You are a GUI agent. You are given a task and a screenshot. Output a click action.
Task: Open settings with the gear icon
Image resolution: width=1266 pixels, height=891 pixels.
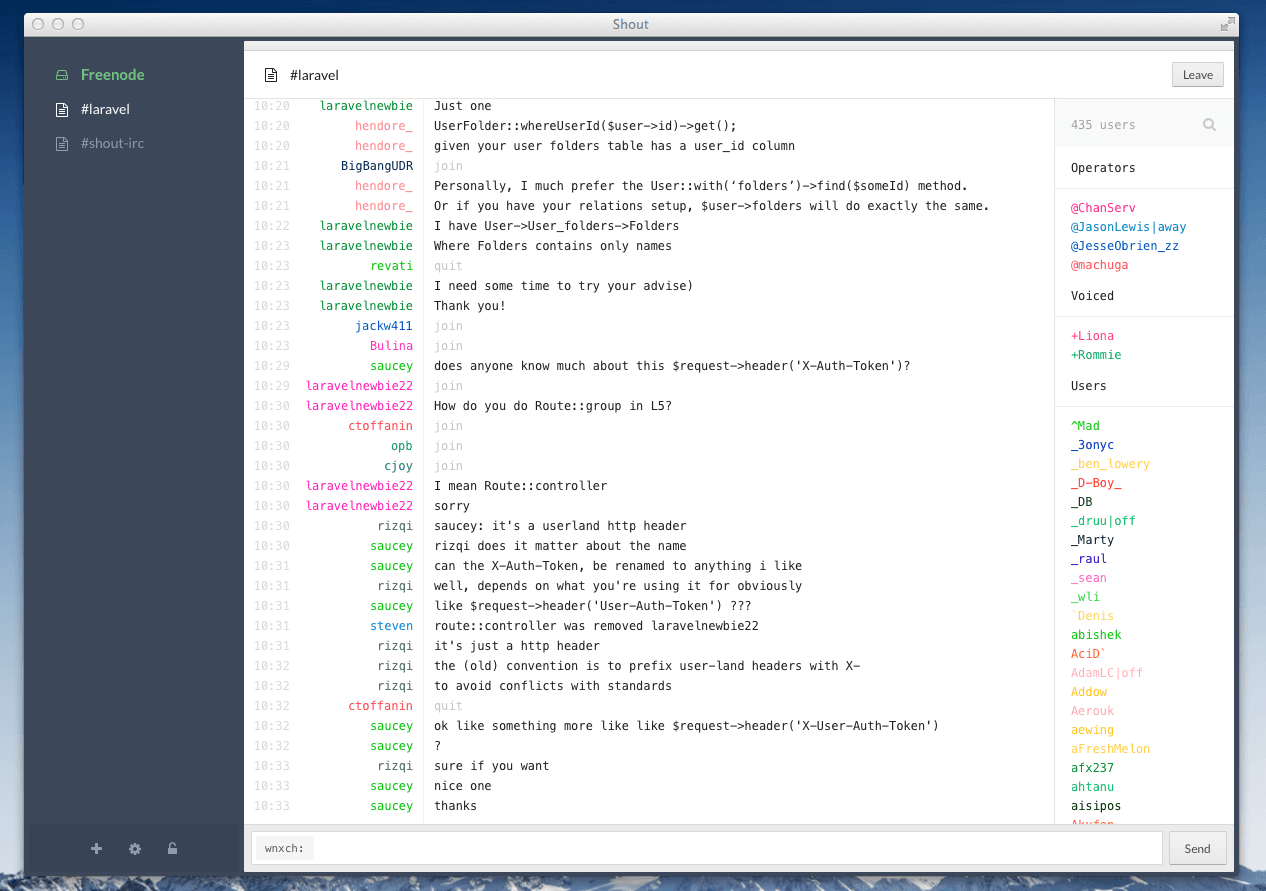[x=135, y=849]
